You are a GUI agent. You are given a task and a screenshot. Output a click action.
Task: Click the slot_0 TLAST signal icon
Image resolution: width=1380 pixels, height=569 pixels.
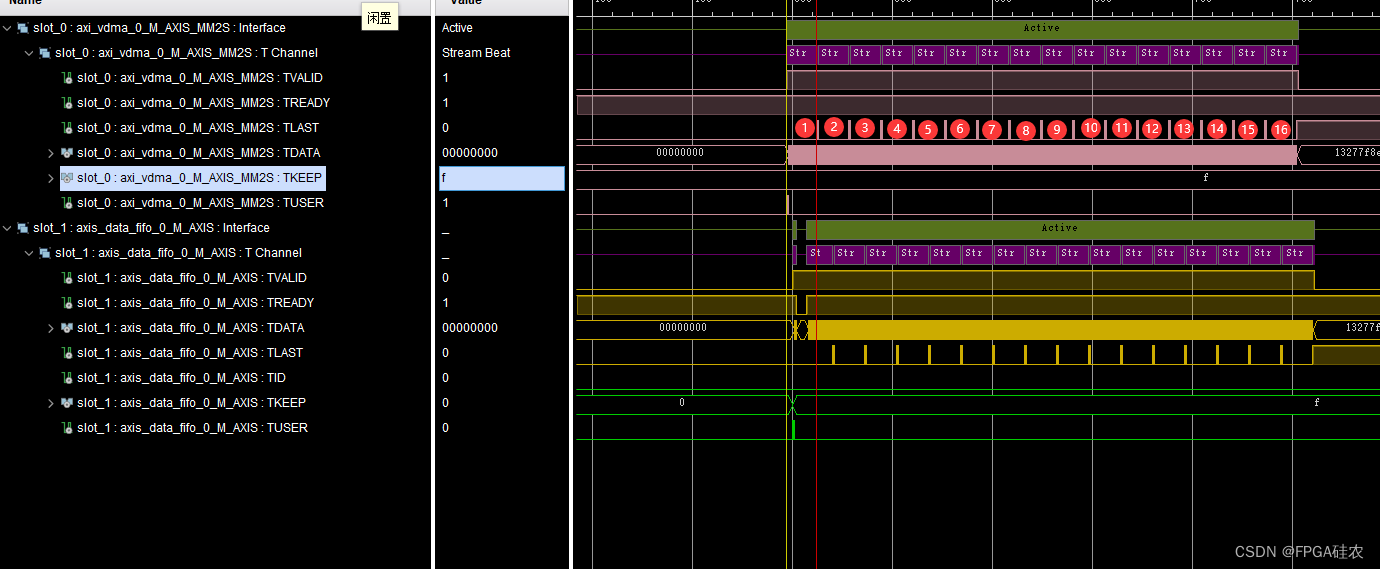pyautogui.click(x=67, y=128)
